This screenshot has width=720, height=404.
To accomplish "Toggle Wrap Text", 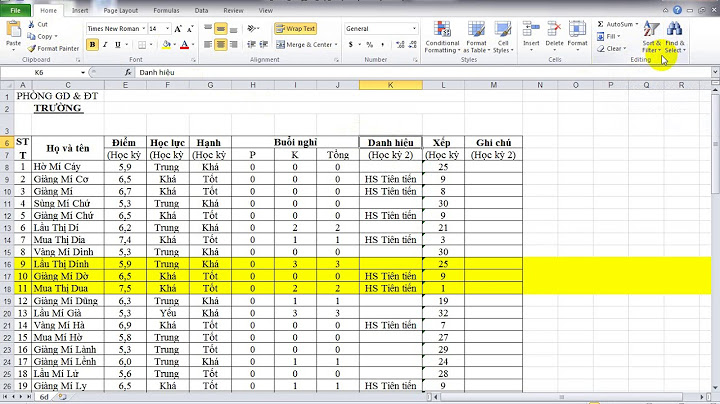I will [x=296, y=28].
